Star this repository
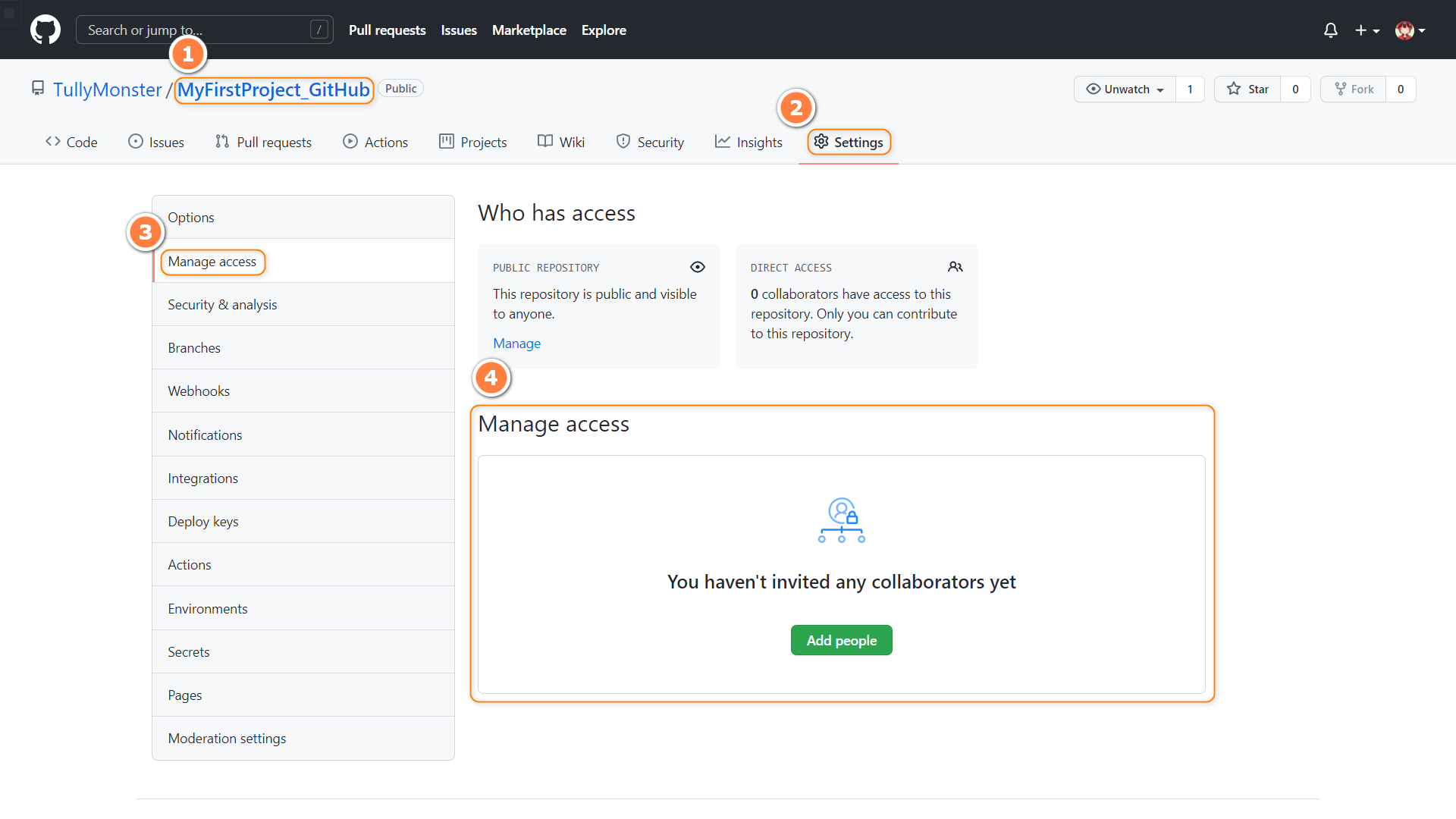This screenshot has height=819, width=1456. click(x=1247, y=89)
